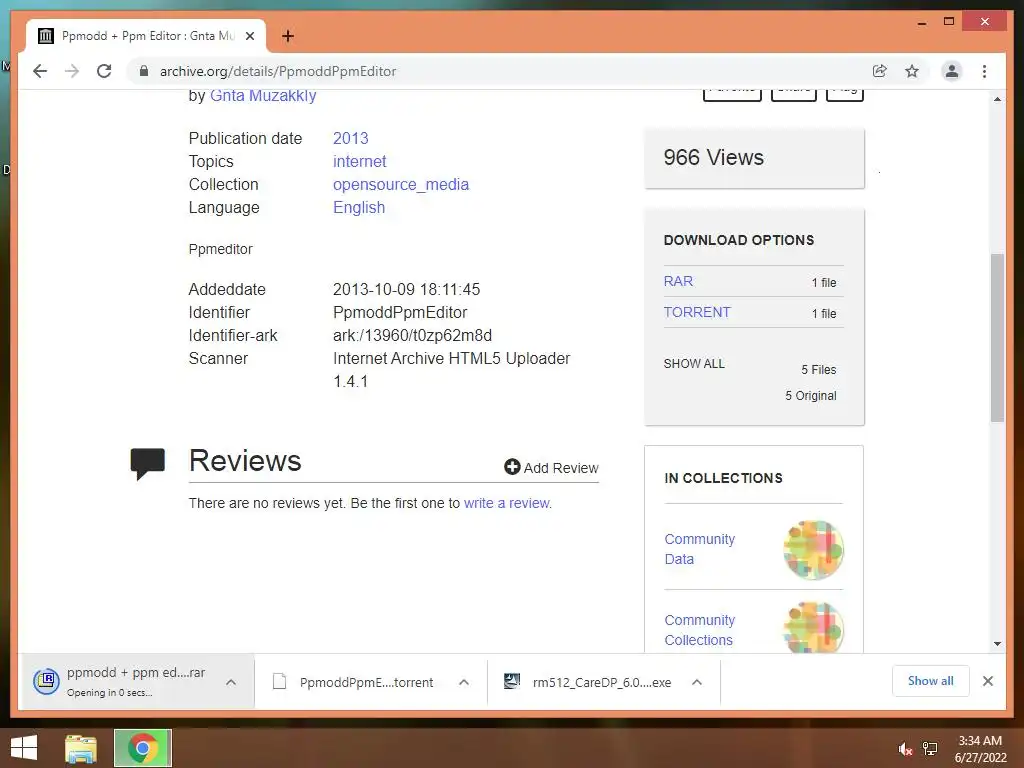This screenshot has height=768, width=1024.
Task: Click the exe file icon in downloads bar
Action: [x=512, y=682]
